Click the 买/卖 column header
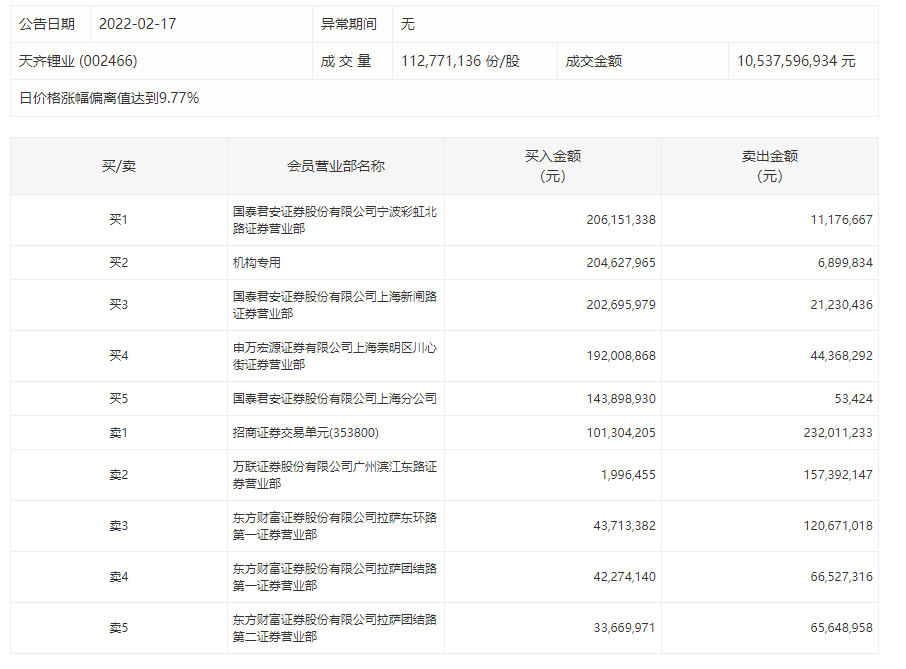Screen dimensions: 906x669 (119, 166)
